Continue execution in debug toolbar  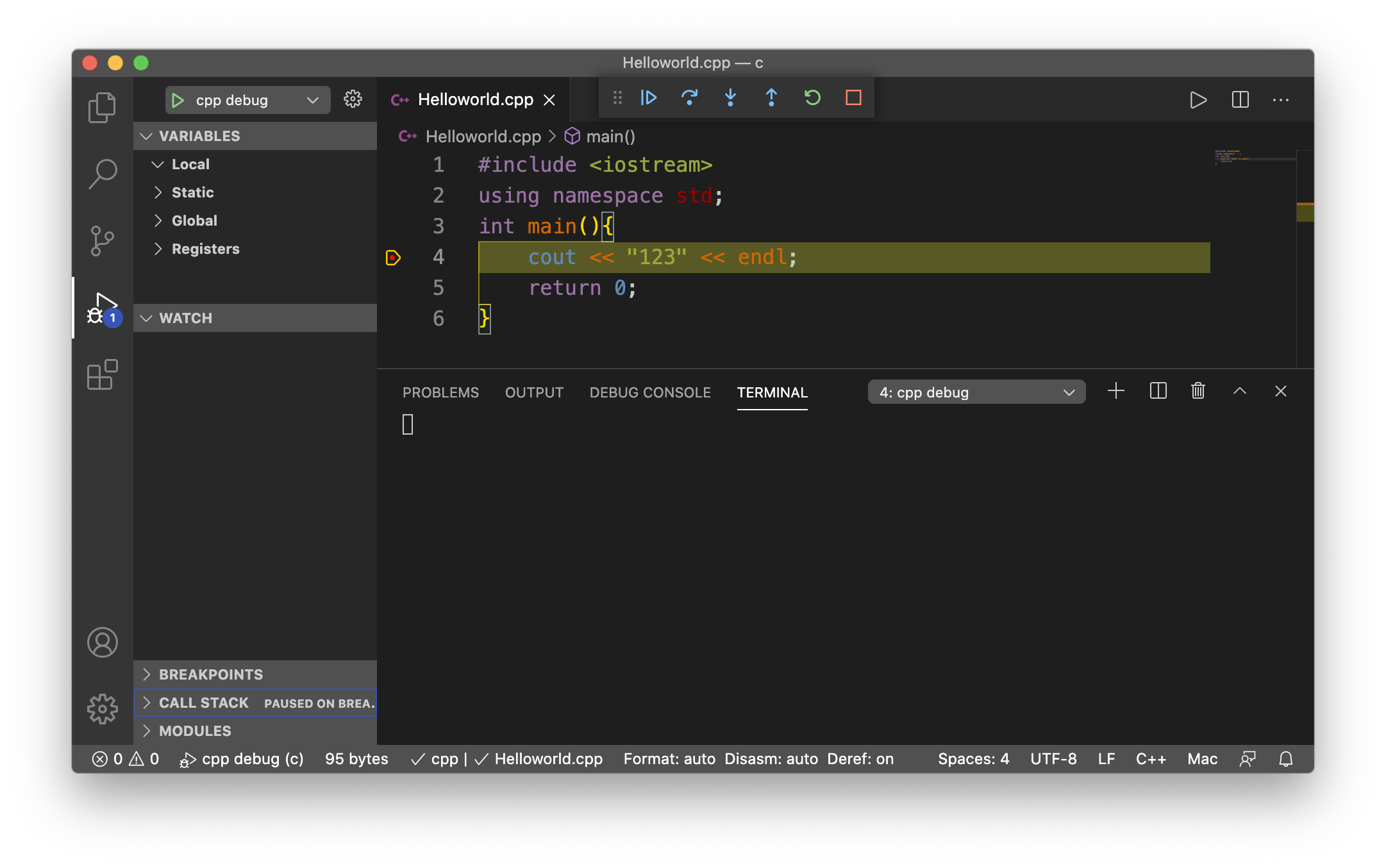(x=649, y=98)
